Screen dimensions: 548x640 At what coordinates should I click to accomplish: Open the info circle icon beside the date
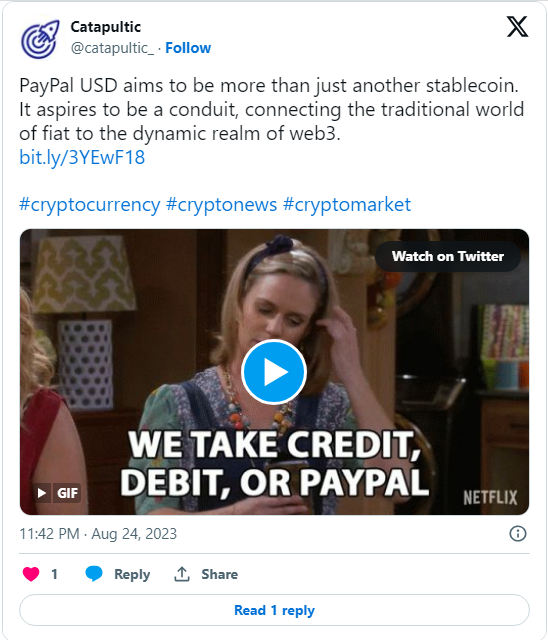(x=518, y=533)
